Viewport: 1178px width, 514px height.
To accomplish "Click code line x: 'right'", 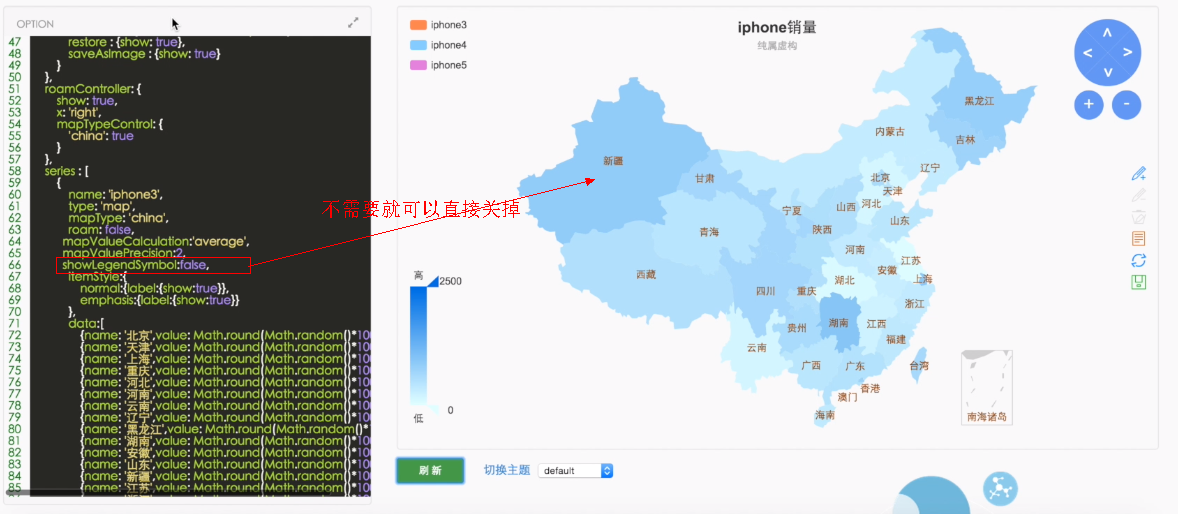I will 80,112.
